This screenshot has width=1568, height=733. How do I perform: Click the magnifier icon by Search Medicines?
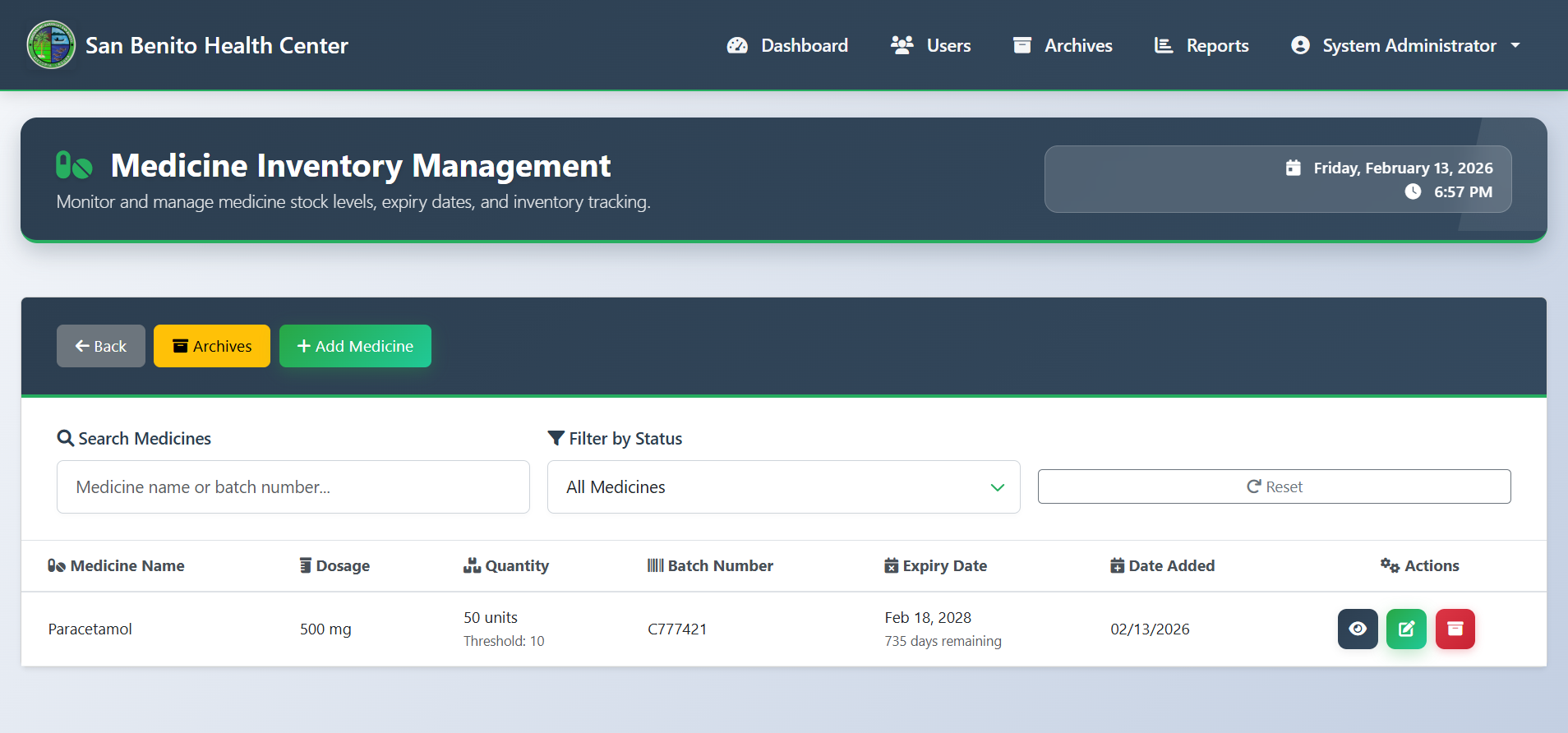tap(65, 438)
